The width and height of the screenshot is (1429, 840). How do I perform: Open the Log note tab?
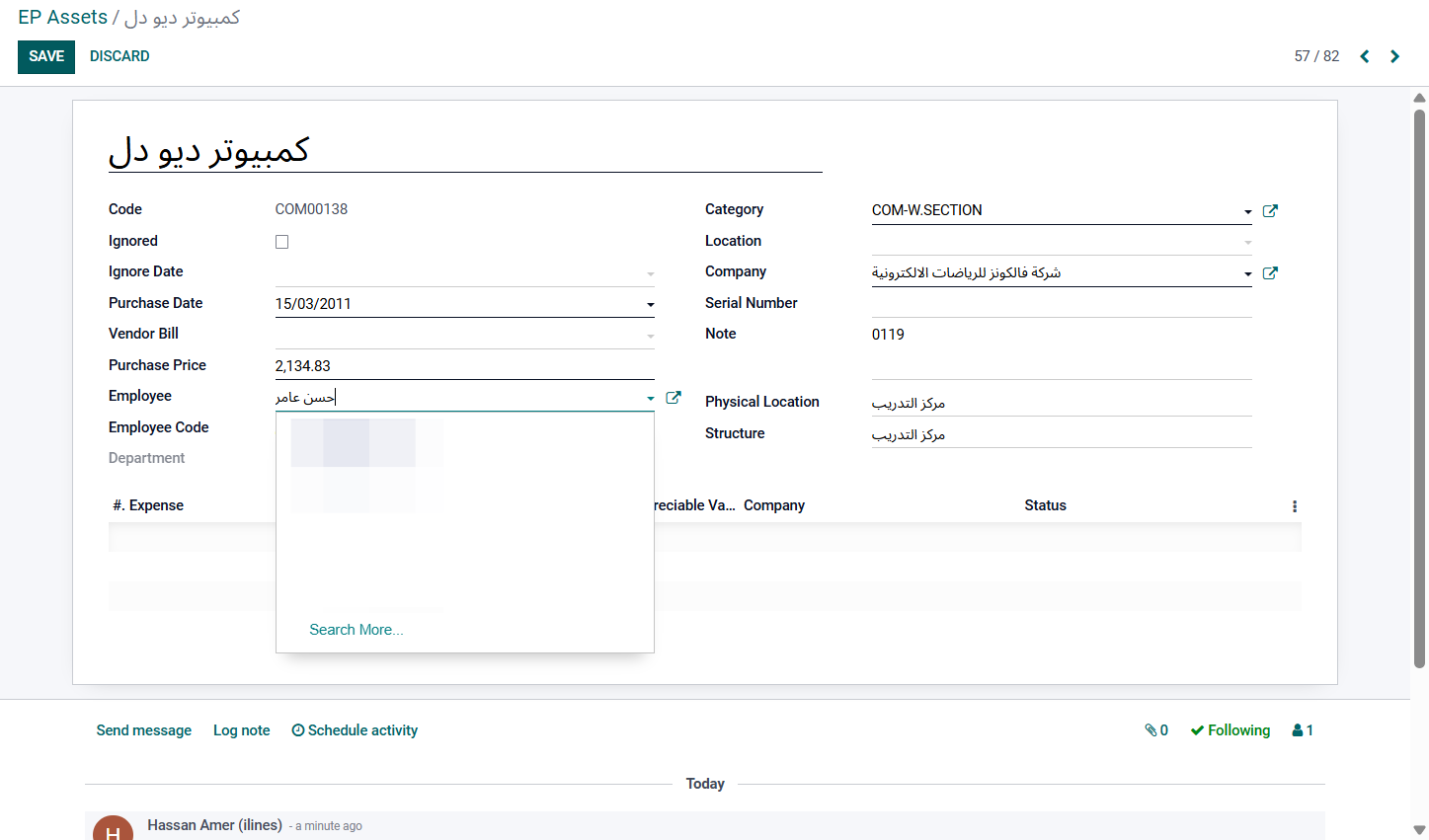coord(242,730)
